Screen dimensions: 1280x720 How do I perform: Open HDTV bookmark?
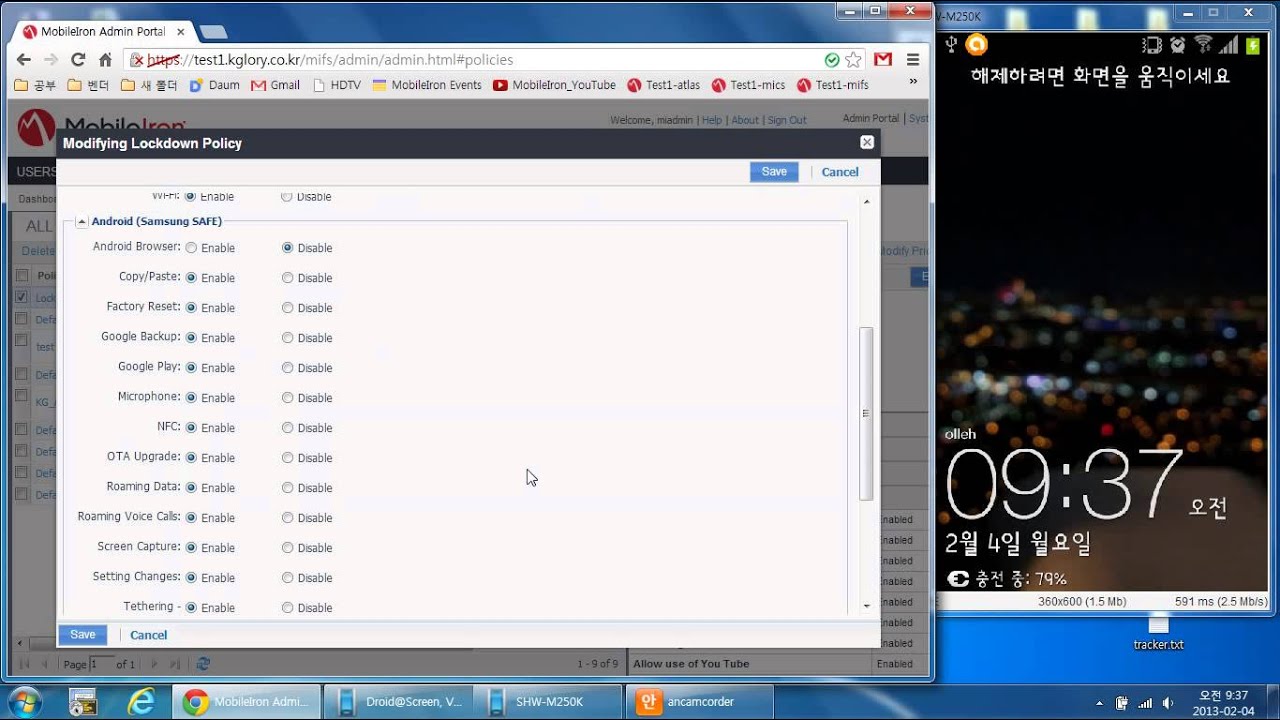[337, 85]
